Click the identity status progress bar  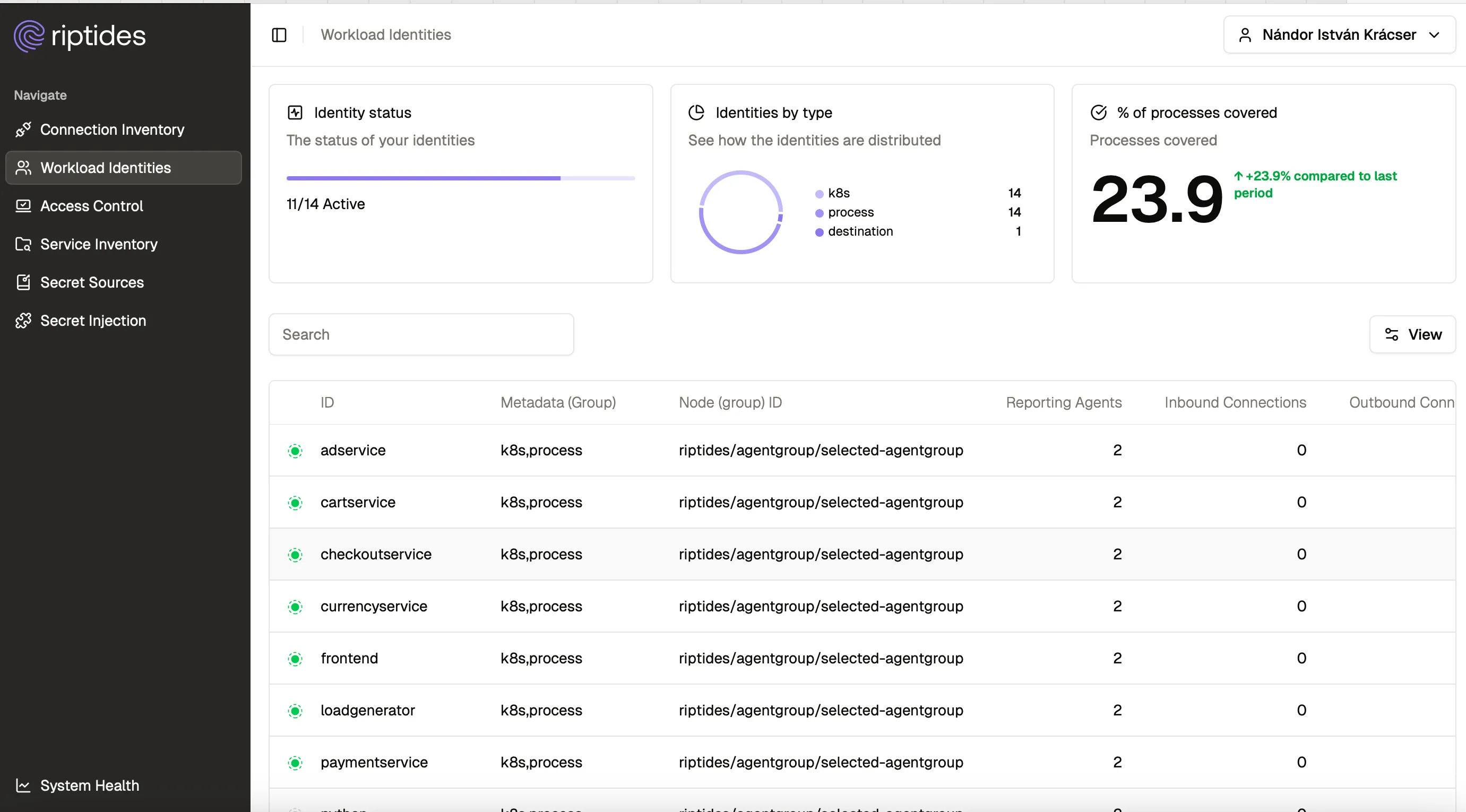(x=460, y=178)
